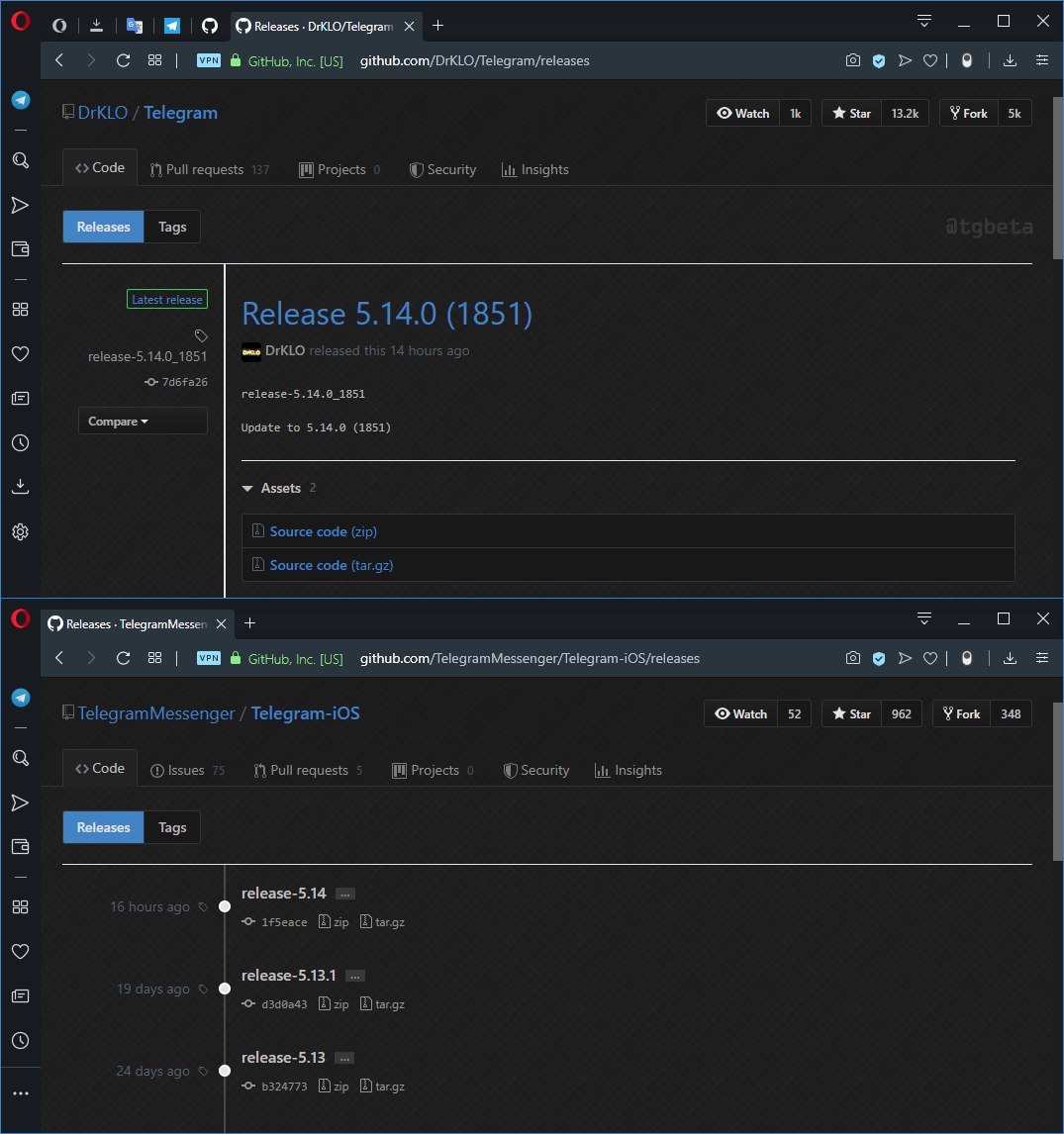1064x1134 pixels.
Task: Open personal news in top window sidebar
Action: (20, 399)
